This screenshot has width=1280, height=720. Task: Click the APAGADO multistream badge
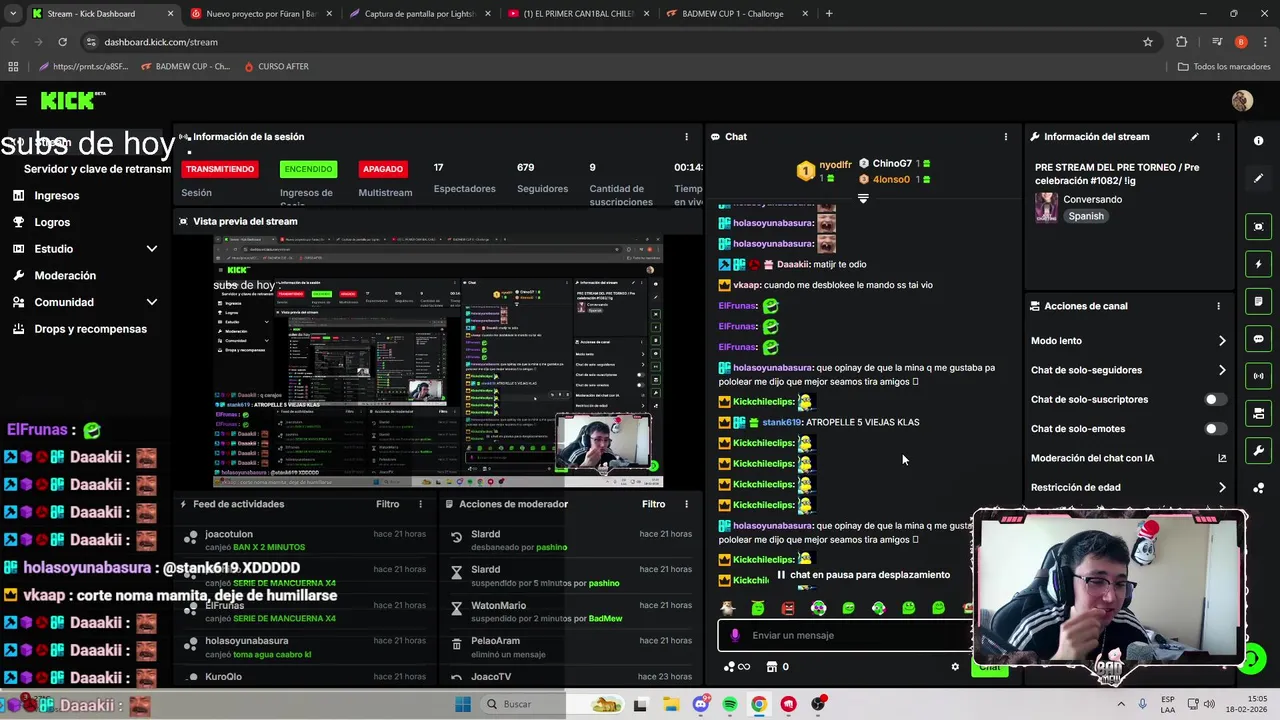point(383,169)
